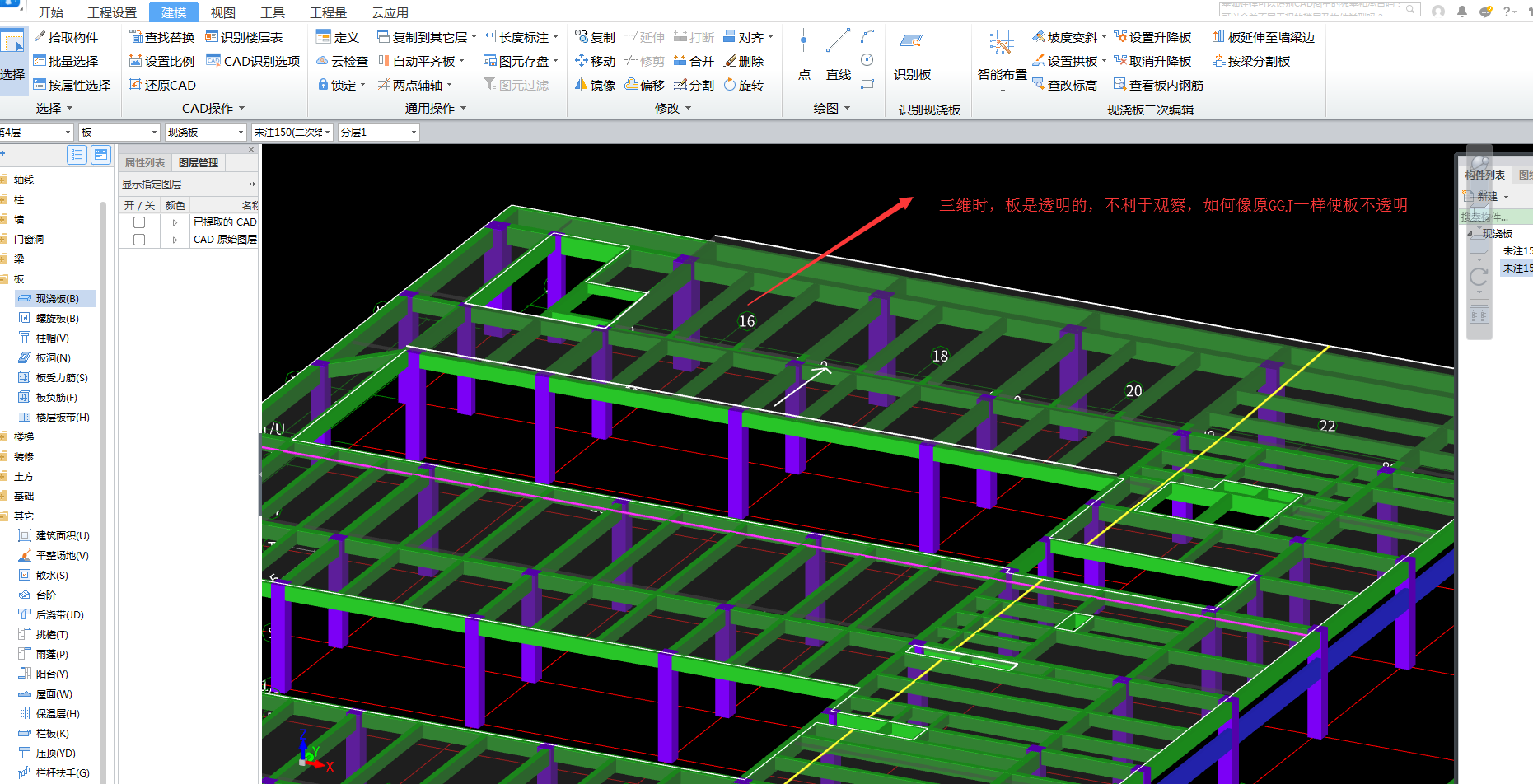Image resolution: width=1533 pixels, height=784 pixels.
Task: Click the 新建 button in component list
Action: 1487,196
